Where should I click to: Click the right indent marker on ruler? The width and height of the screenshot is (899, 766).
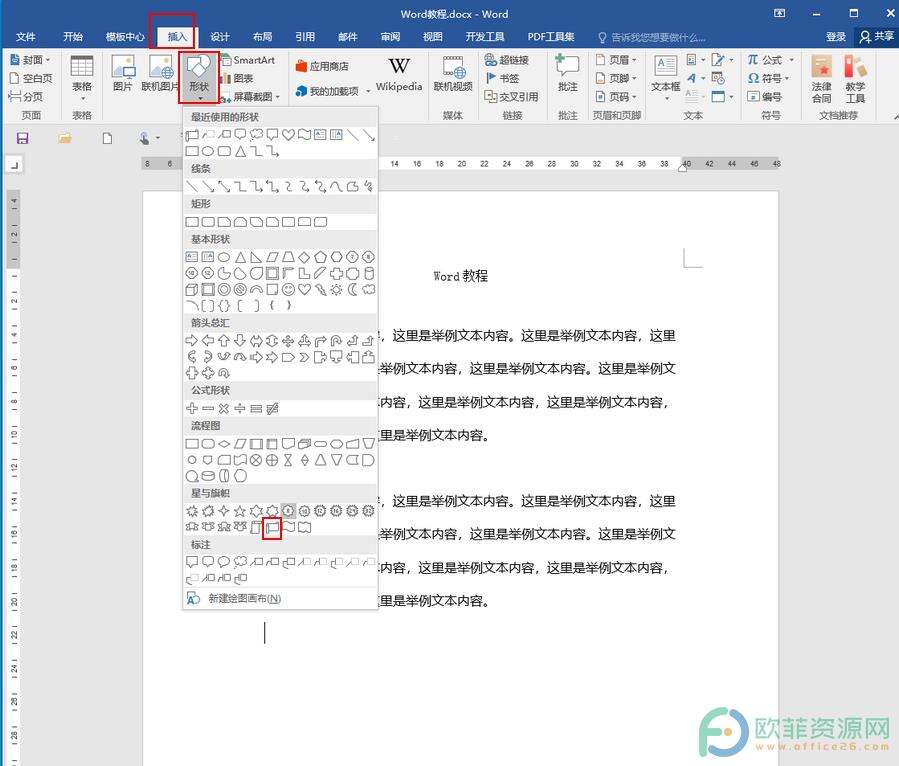(682, 167)
